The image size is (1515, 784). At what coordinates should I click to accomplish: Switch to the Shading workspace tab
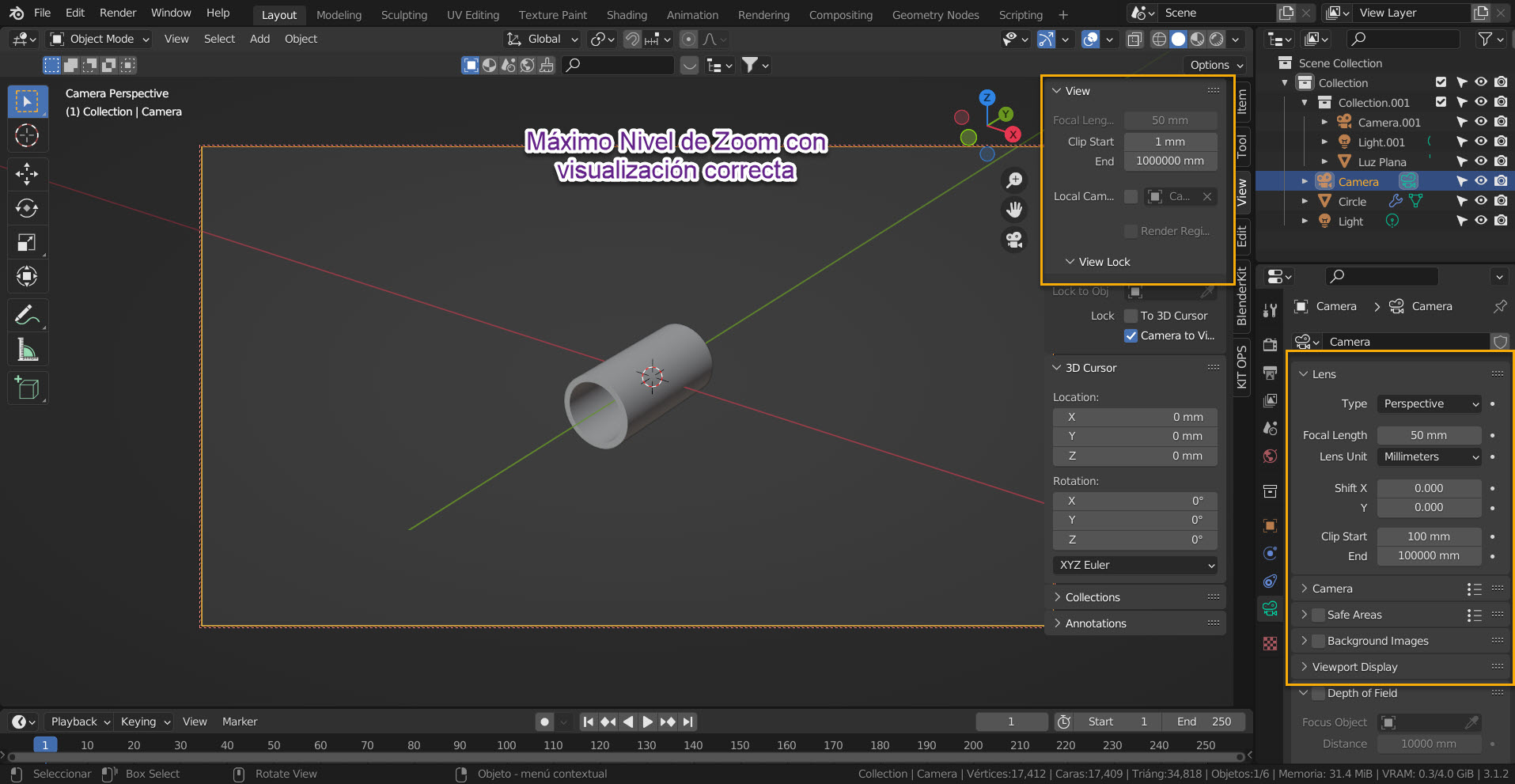click(x=627, y=15)
